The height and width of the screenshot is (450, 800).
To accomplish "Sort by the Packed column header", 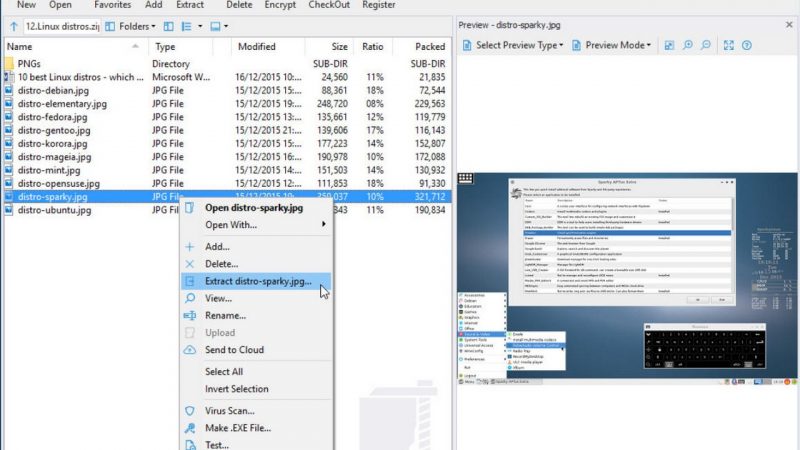I will tap(422, 46).
